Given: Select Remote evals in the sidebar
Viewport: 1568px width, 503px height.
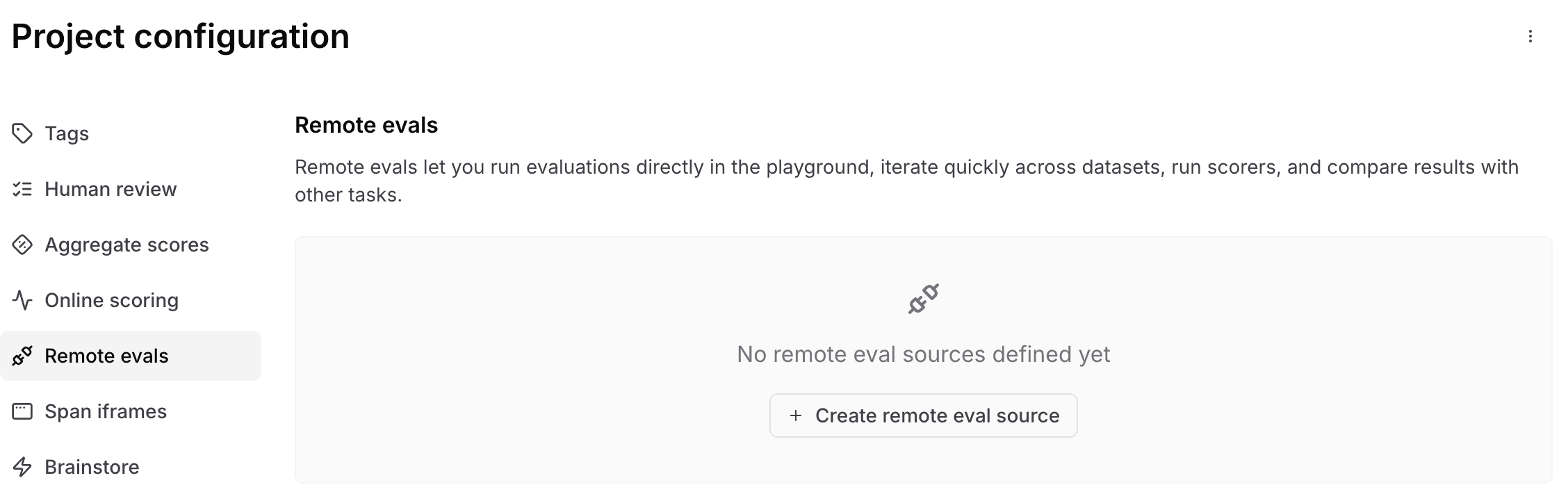Looking at the screenshot, I should pyautogui.click(x=106, y=356).
